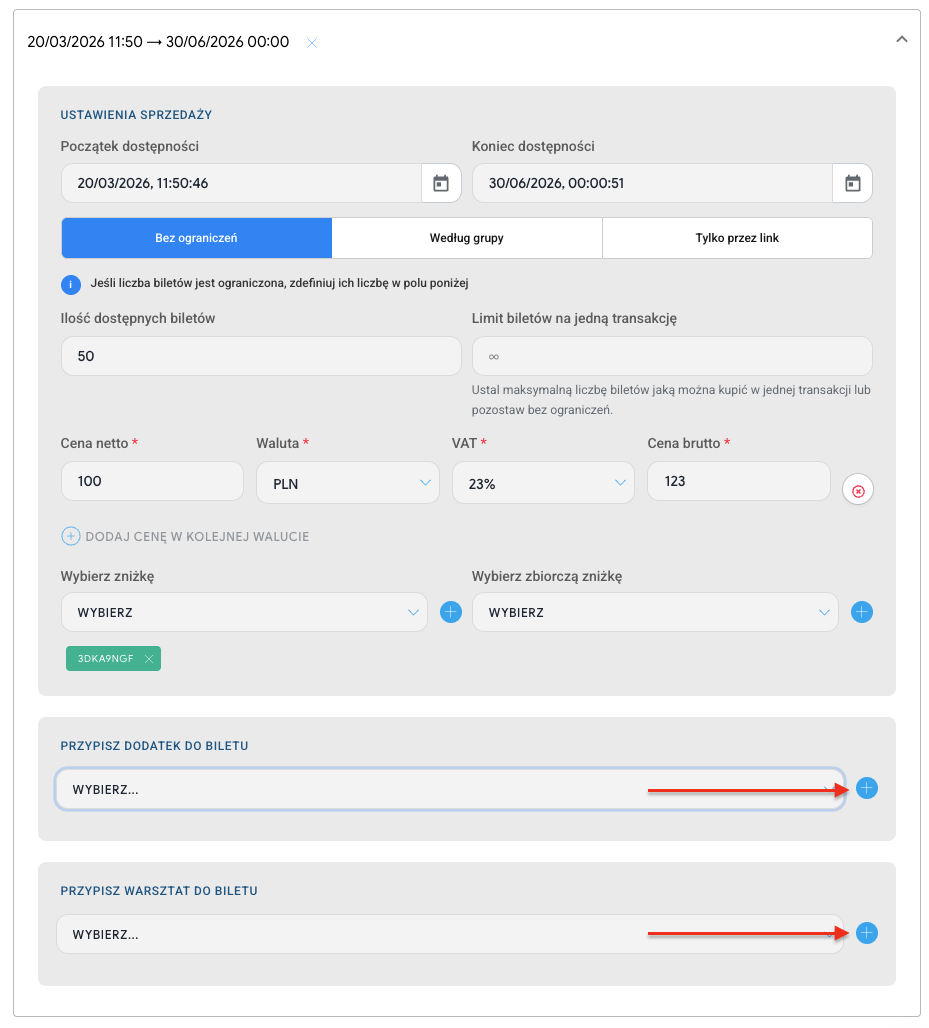
Task: Expand the Wybierz zniżkę dropdown
Action: 244,612
